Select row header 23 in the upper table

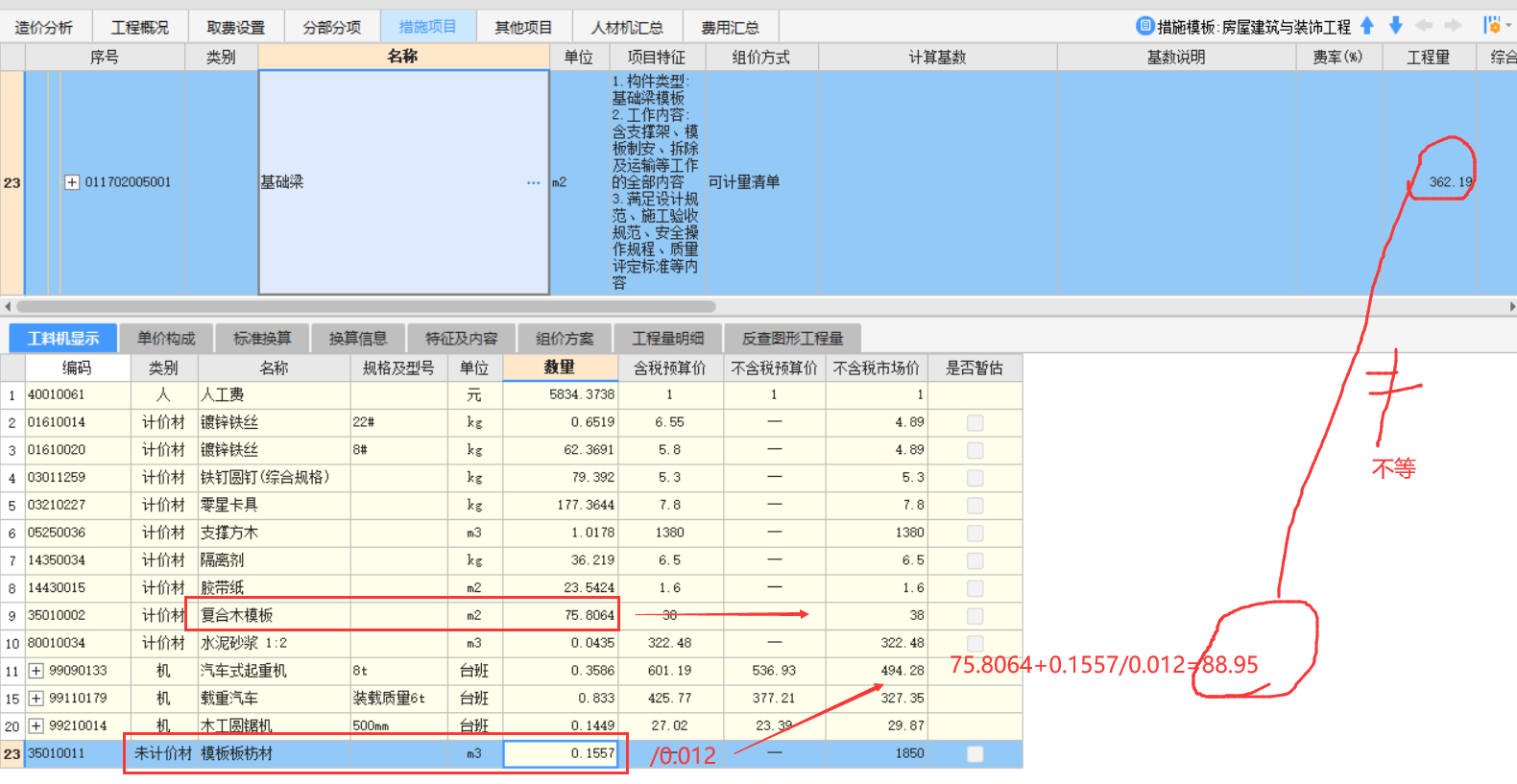[12, 182]
